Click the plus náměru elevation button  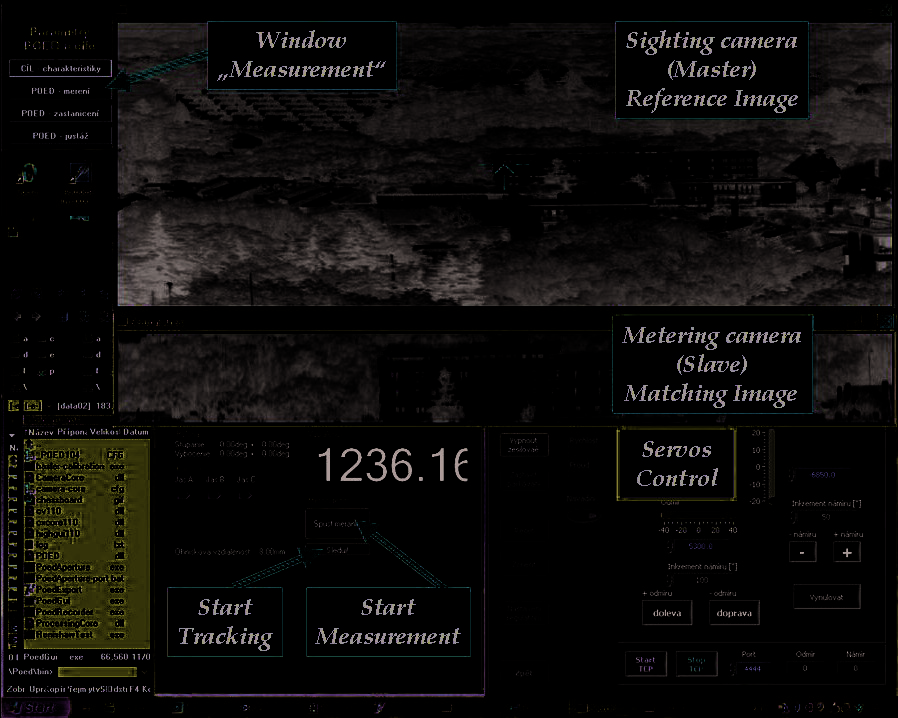846,552
